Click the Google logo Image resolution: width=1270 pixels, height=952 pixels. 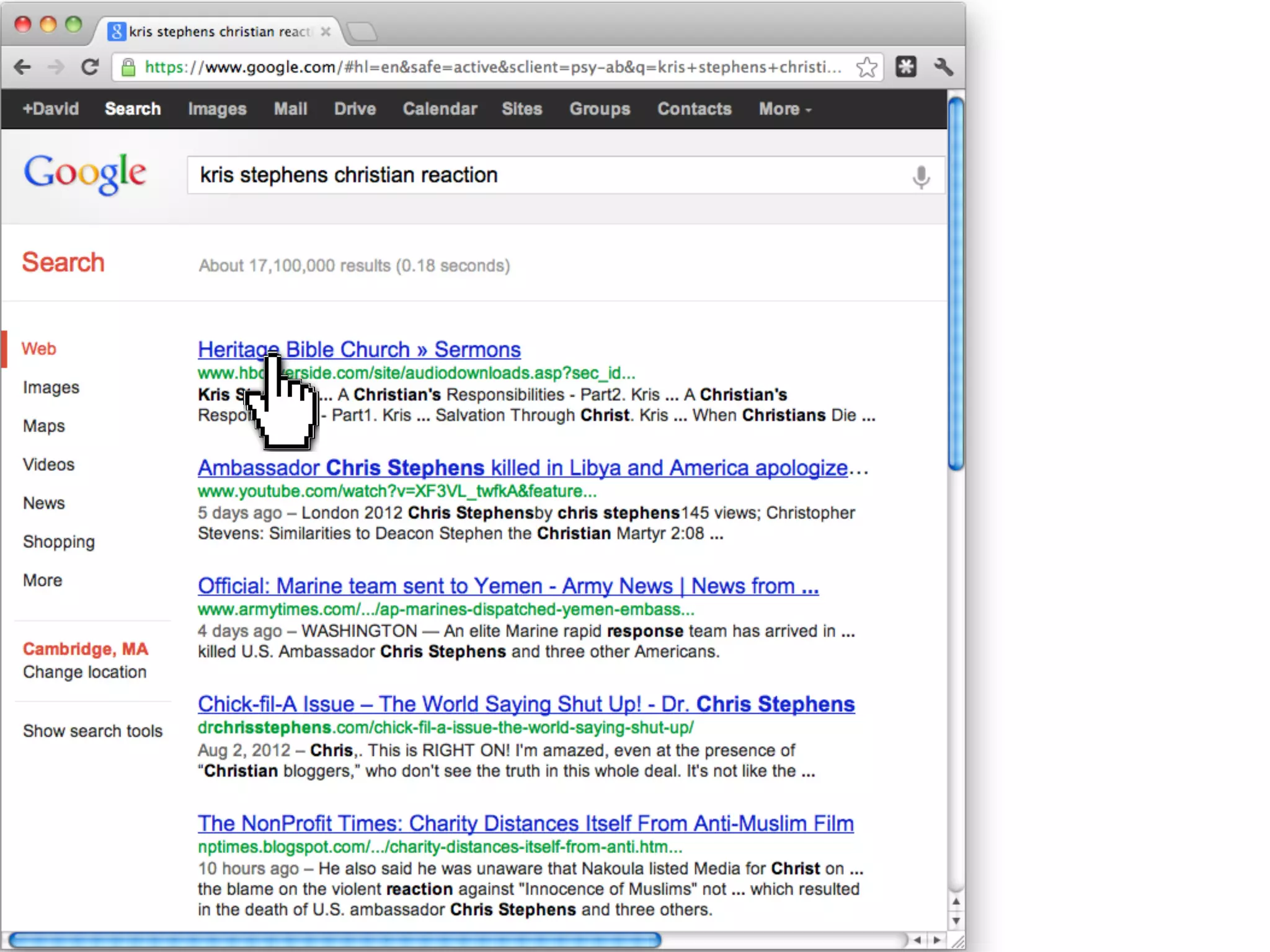tap(85, 174)
